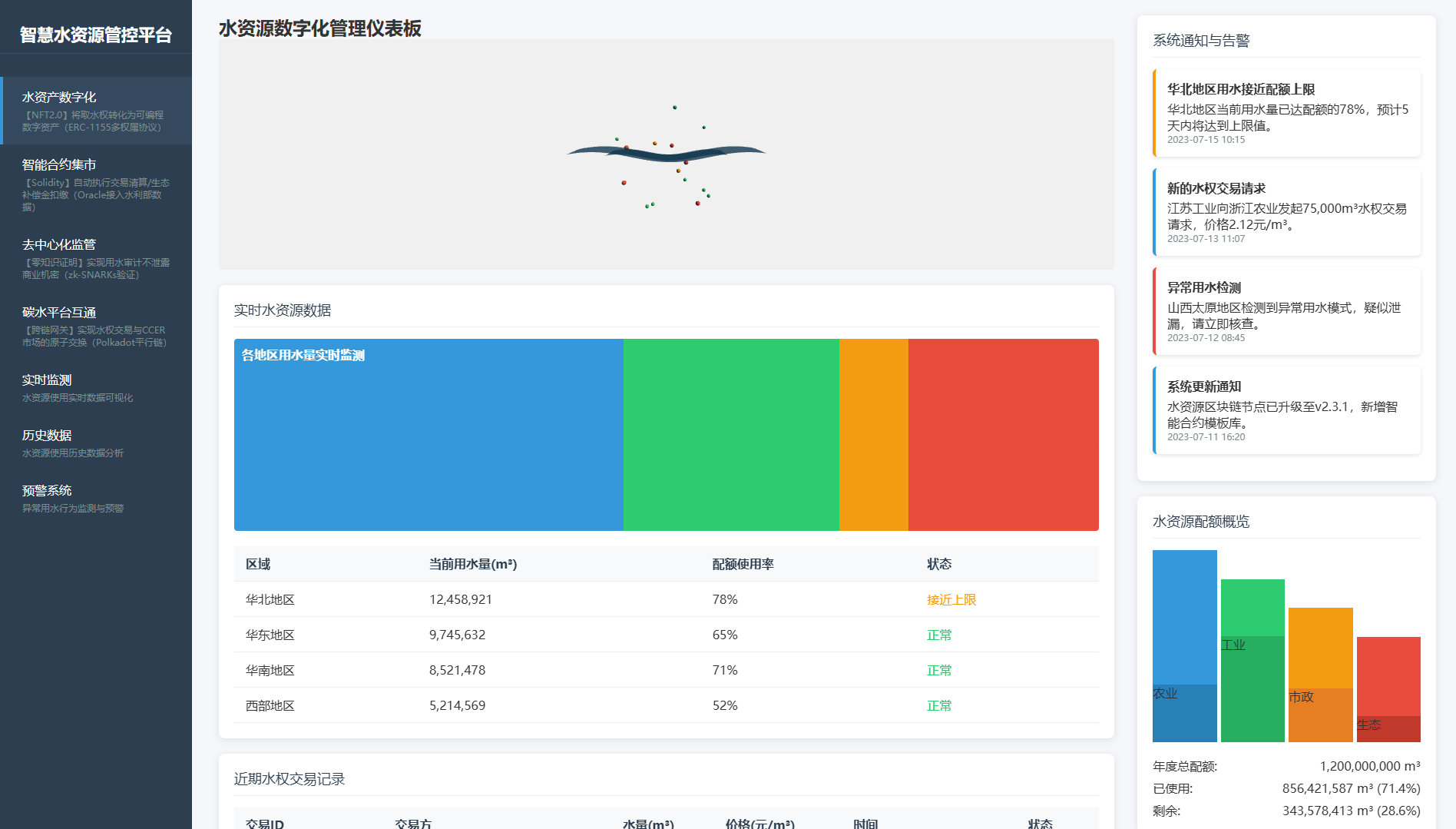Click the orange segment of usage monitoring bar
Viewport: 1456px width, 829px height.
[x=874, y=435]
